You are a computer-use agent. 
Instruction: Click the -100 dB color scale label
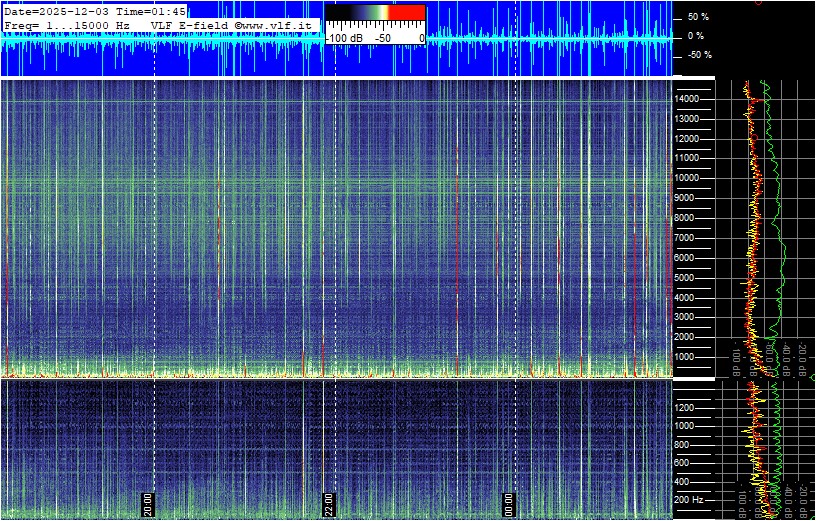coord(347,38)
